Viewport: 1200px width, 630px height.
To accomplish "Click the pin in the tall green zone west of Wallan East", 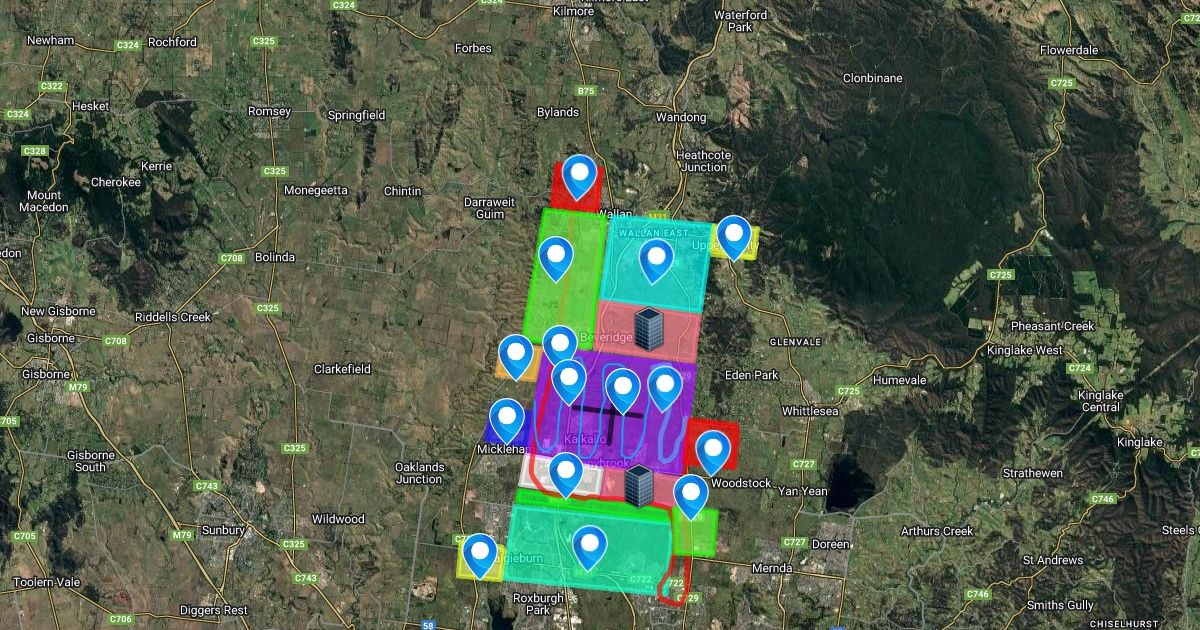I will 556,258.
